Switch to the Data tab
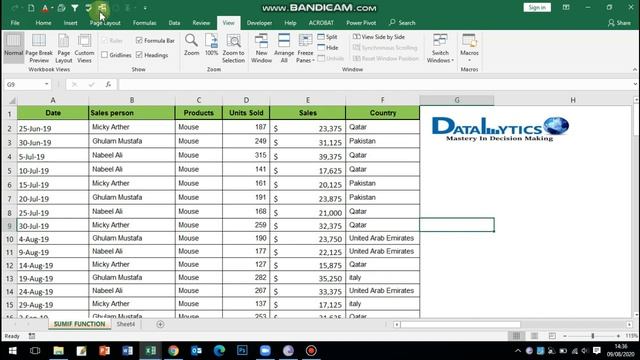640x360 pixels. pyautogui.click(x=174, y=23)
